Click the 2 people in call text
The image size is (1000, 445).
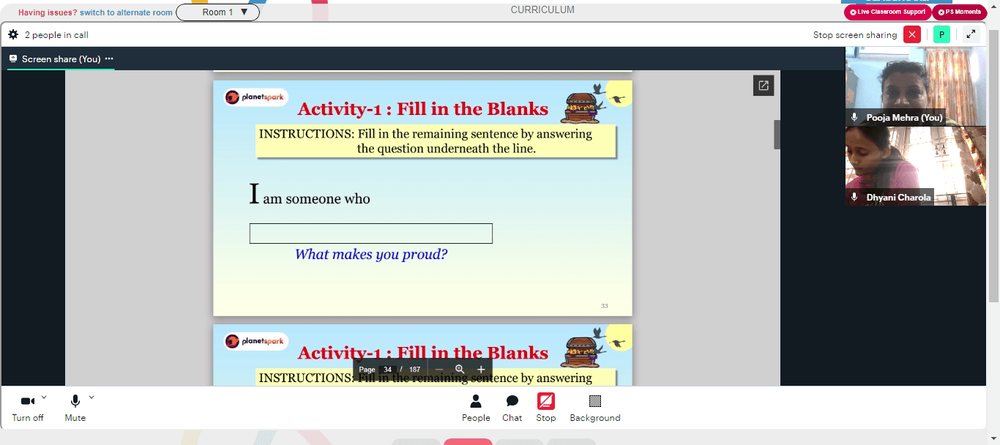pyautogui.click(x=56, y=35)
